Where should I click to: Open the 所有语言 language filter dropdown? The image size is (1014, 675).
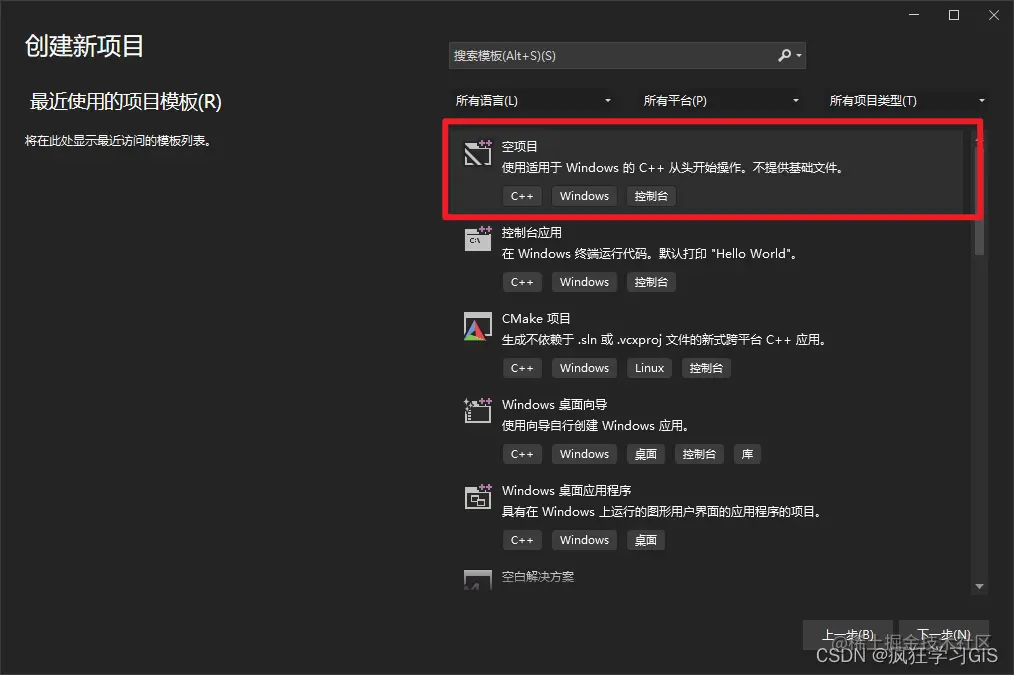pyautogui.click(x=532, y=101)
